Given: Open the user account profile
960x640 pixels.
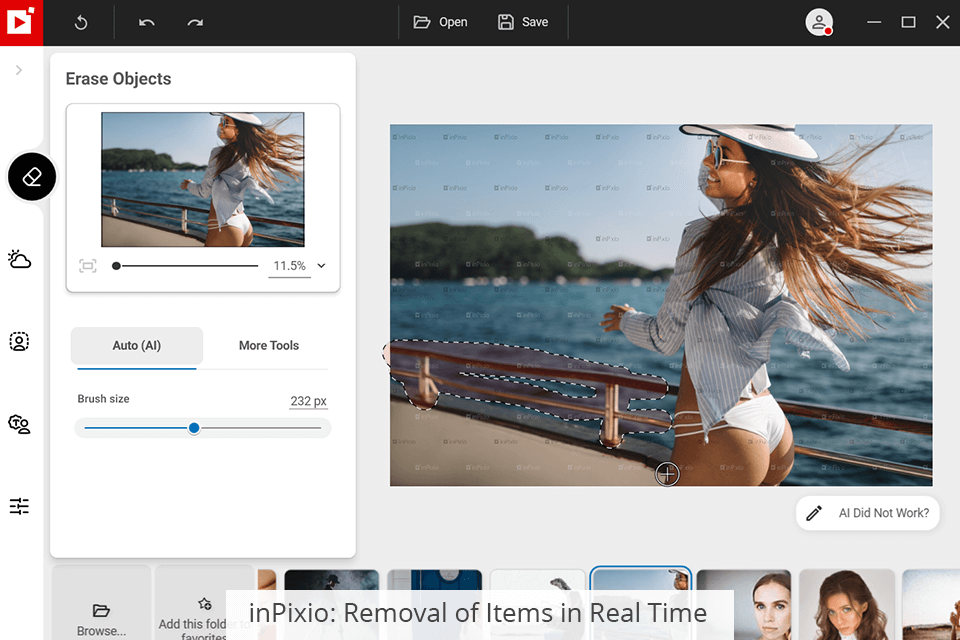Looking at the screenshot, I should pos(819,22).
